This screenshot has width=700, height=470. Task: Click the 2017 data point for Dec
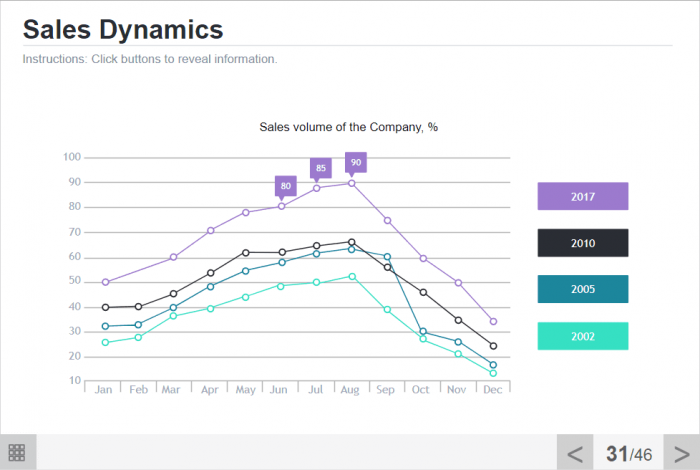pyautogui.click(x=493, y=321)
